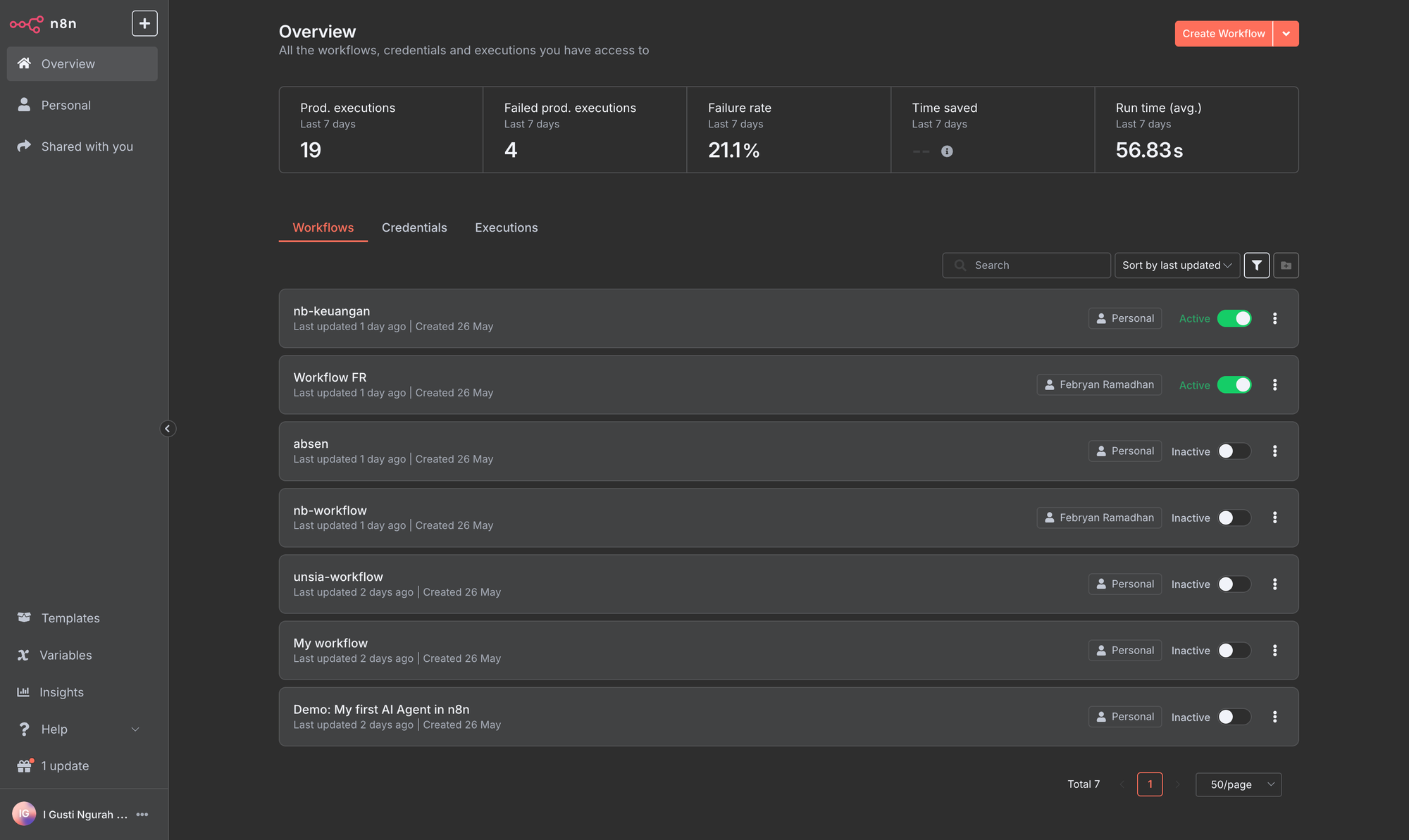Viewport: 1409px width, 840px height.
Task: Click the add folder icon
Action: (x=1286, y=265)
